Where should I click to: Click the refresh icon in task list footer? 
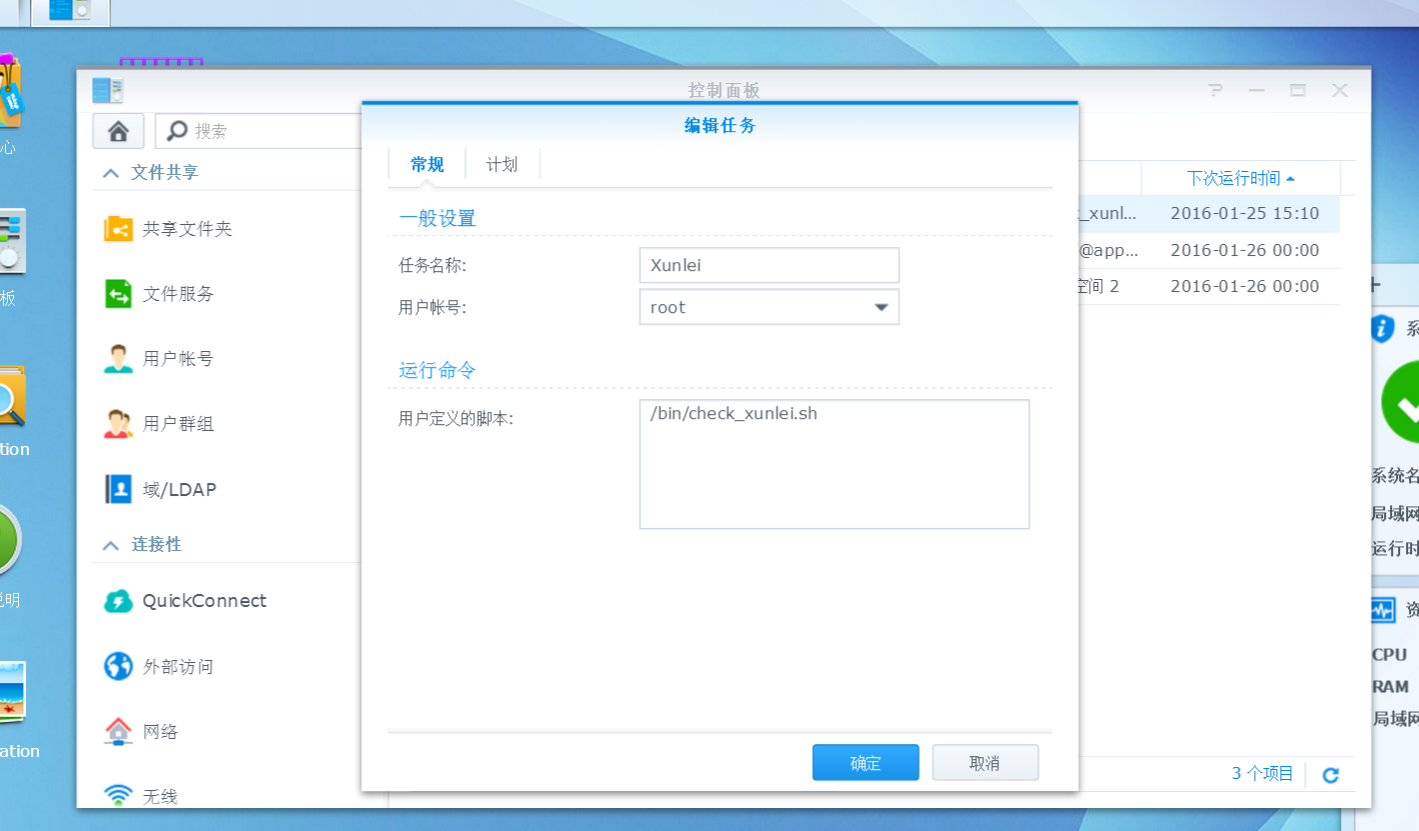pyautogui.click(x=1330, y=775)
